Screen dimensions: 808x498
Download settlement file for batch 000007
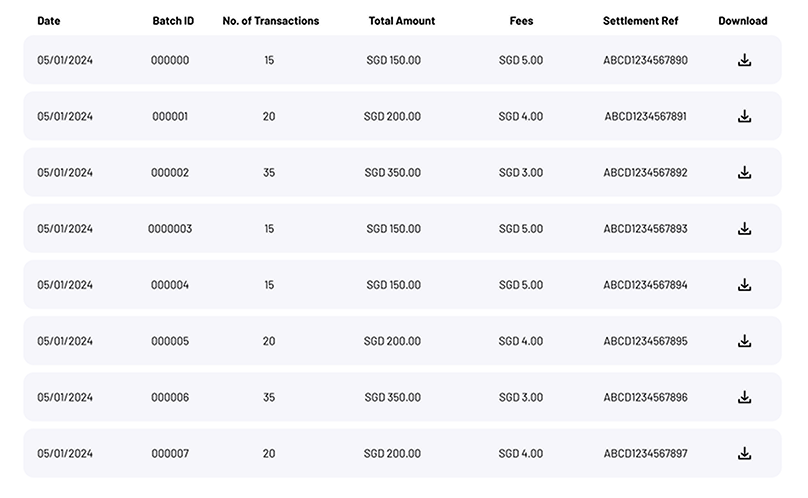[744, 454]
